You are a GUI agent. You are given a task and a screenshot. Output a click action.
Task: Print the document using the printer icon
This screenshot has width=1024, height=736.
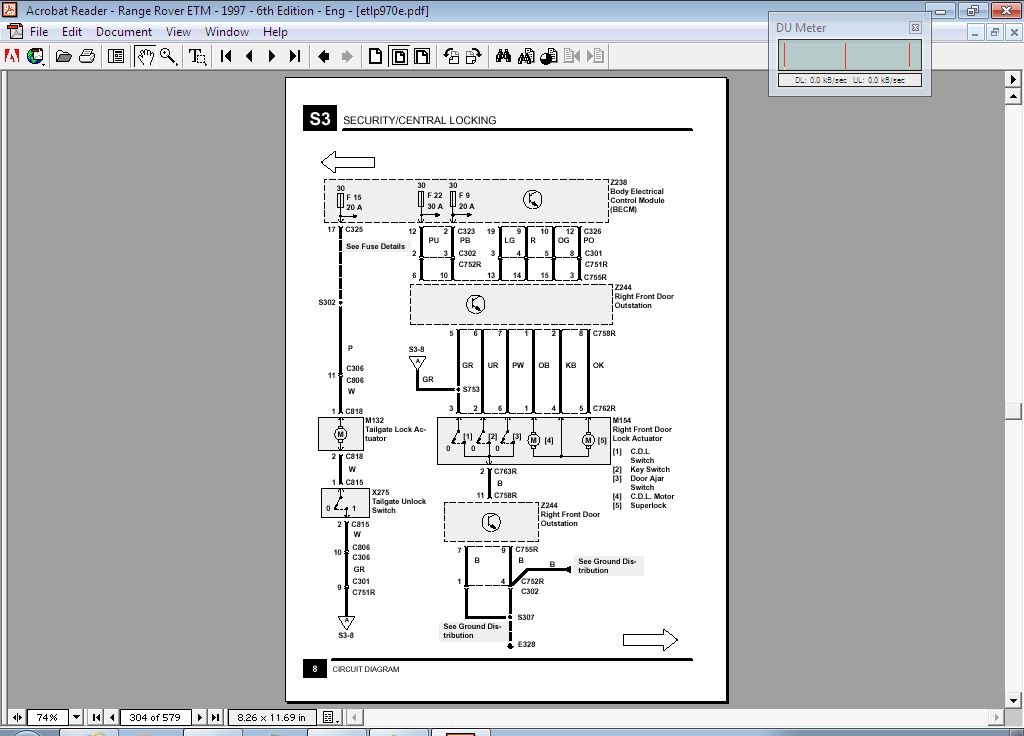tap(87, 56)
